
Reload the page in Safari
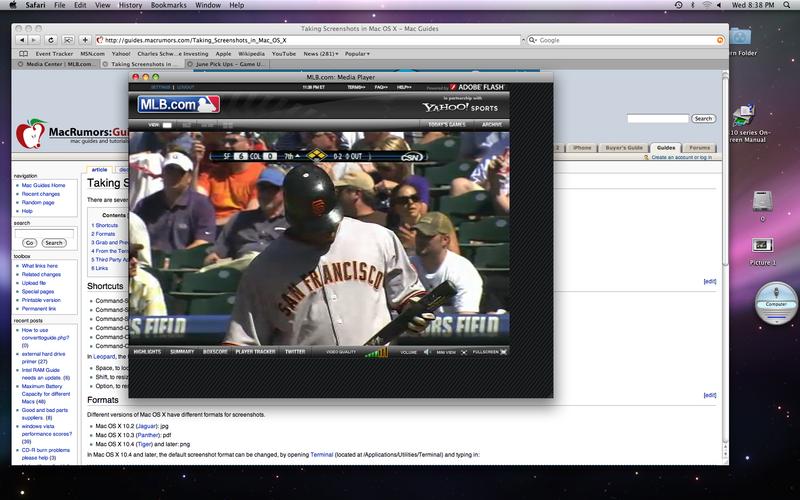point(51,40)
